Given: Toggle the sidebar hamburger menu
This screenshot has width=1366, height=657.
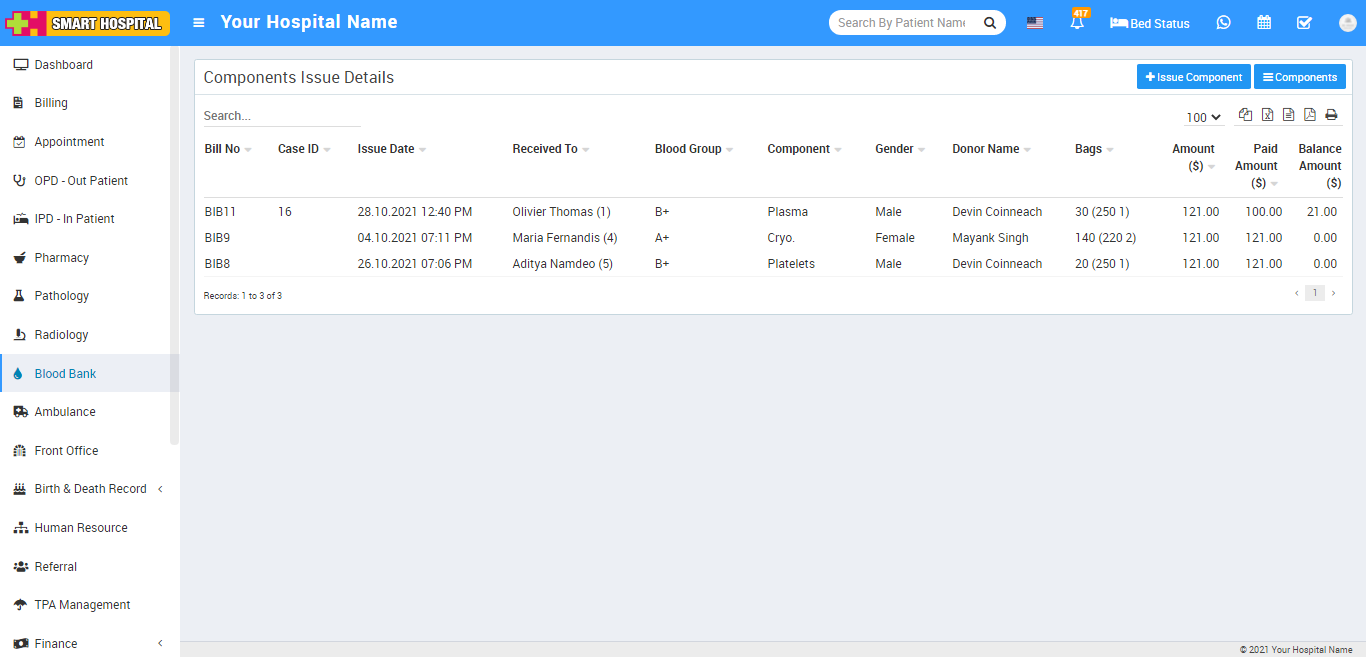Looking at the screenshot, I should [199, 23].
